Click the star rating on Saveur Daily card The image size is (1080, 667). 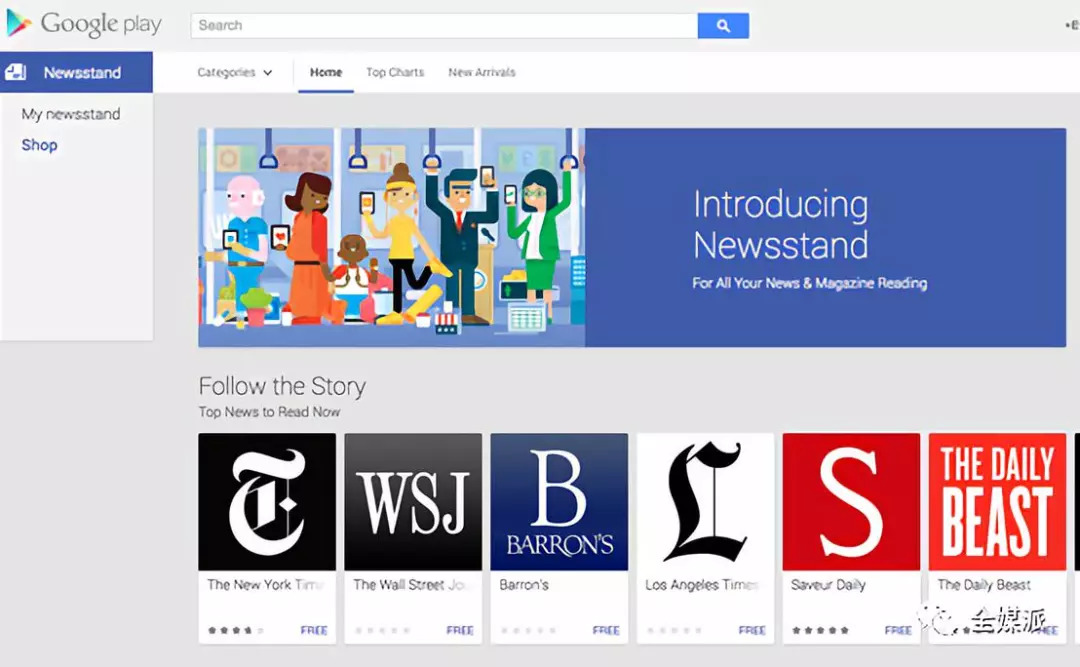coord(820,630)
